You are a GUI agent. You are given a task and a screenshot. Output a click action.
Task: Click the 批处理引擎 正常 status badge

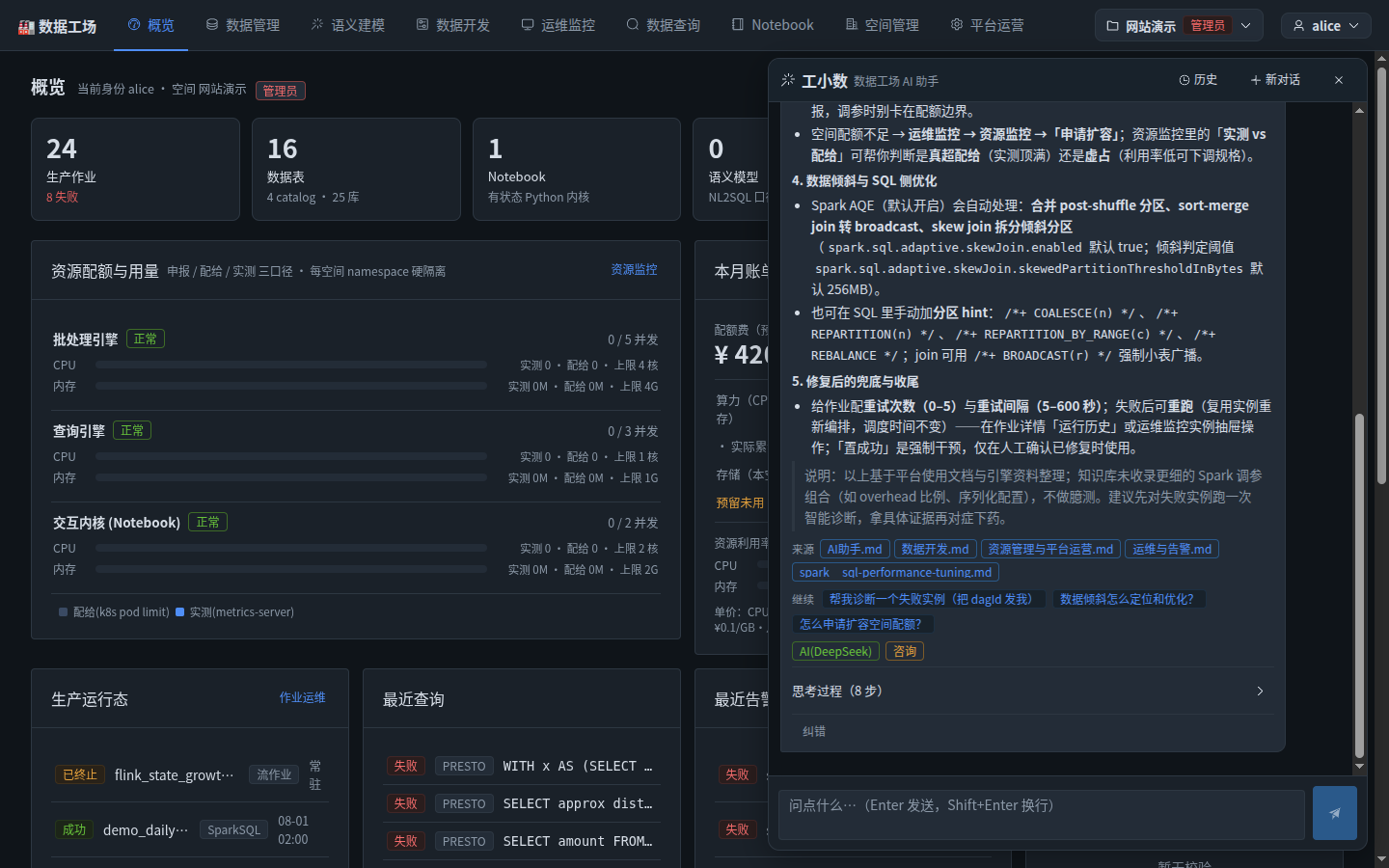tap(146, 339)
